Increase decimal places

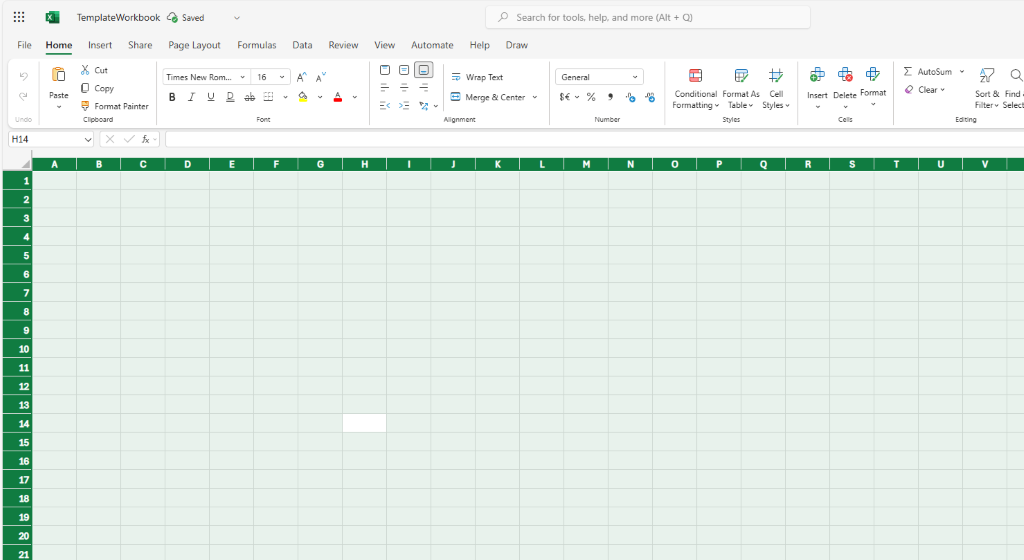point(630,97)
